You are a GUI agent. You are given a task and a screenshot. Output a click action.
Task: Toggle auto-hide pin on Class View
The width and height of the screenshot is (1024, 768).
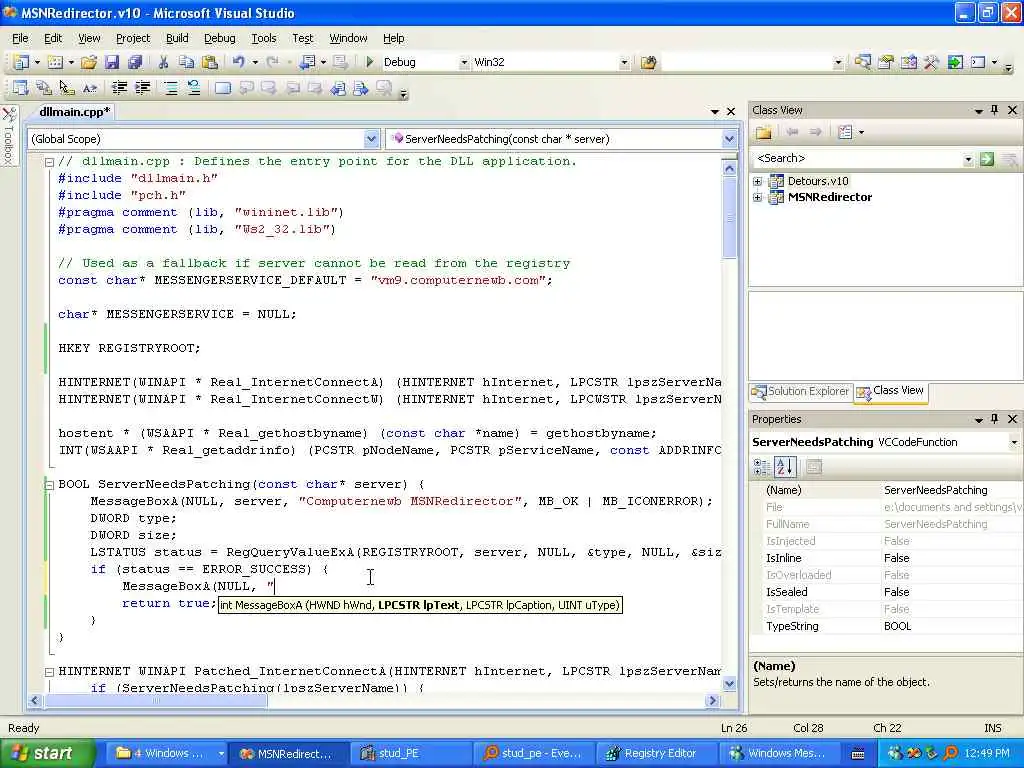click(995, 110)
